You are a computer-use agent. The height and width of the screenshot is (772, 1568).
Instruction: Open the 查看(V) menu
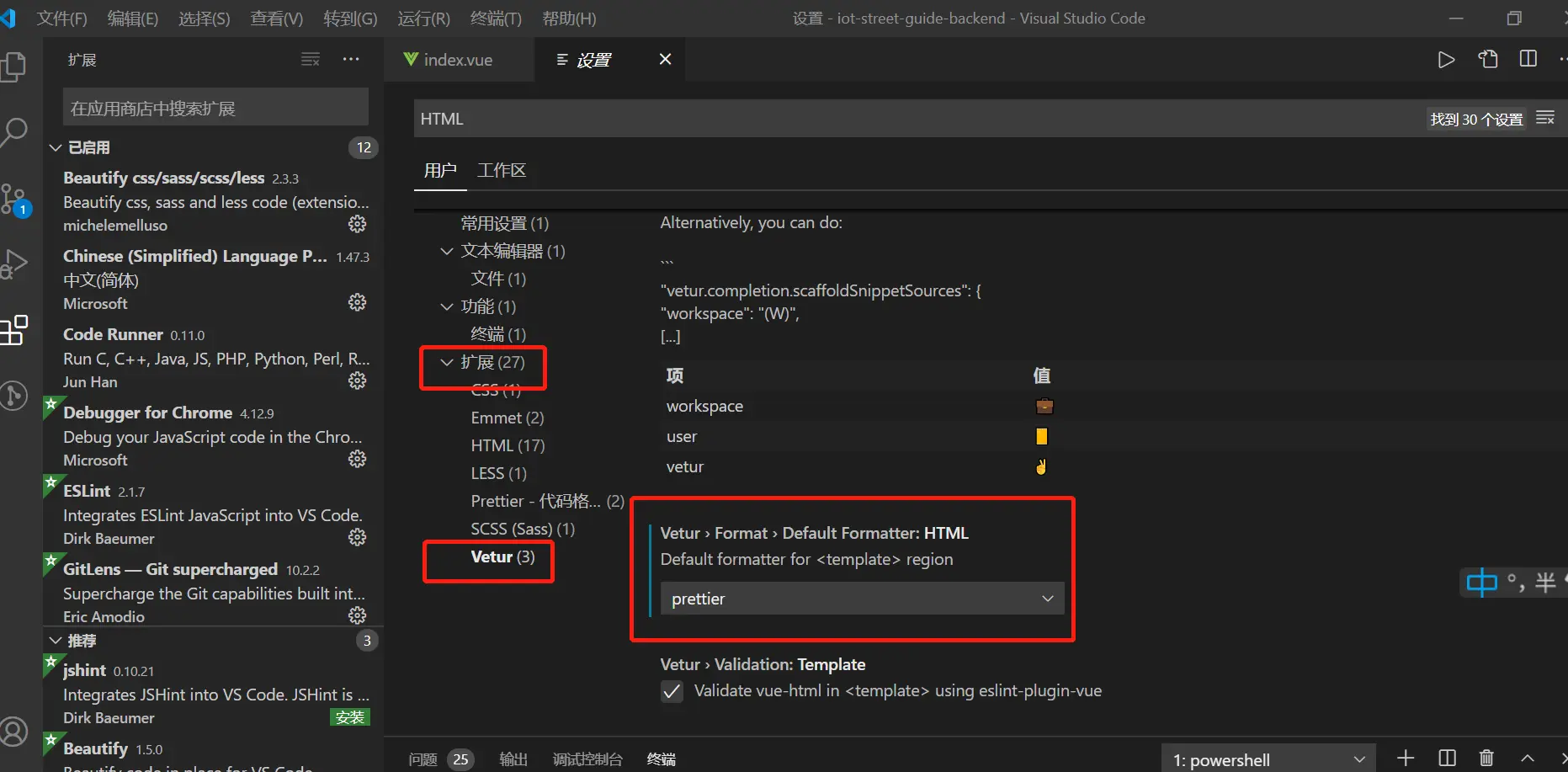(277, 19)
